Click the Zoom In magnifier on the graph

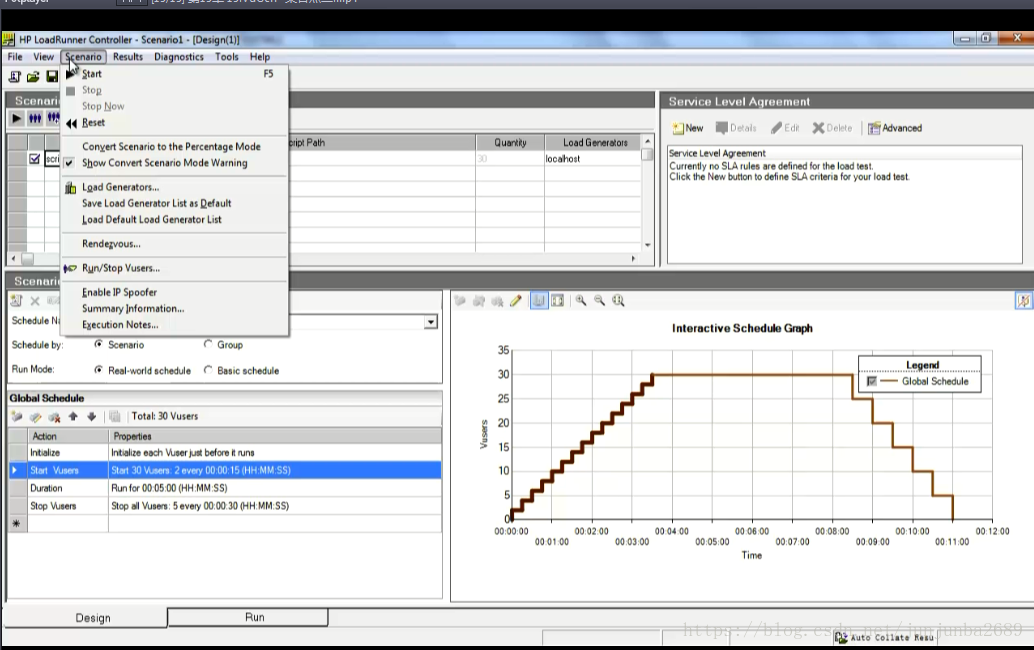(581, 301)
